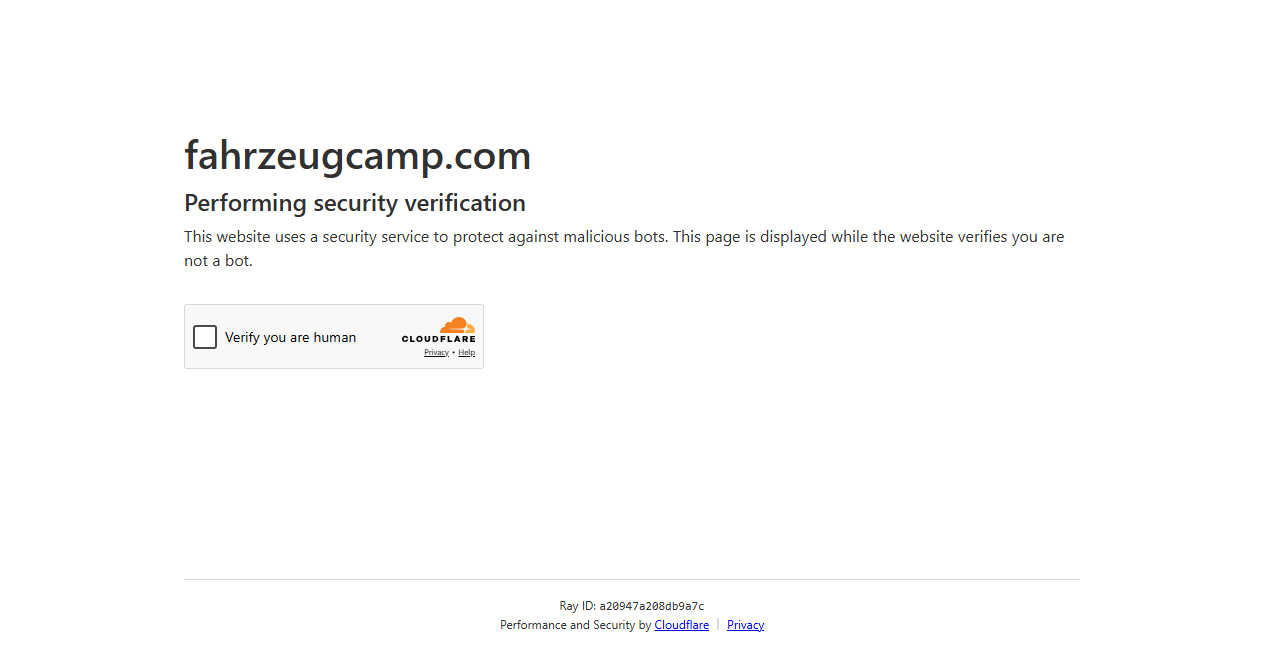Open the footer Privacy link

click(x=745, y=625)
